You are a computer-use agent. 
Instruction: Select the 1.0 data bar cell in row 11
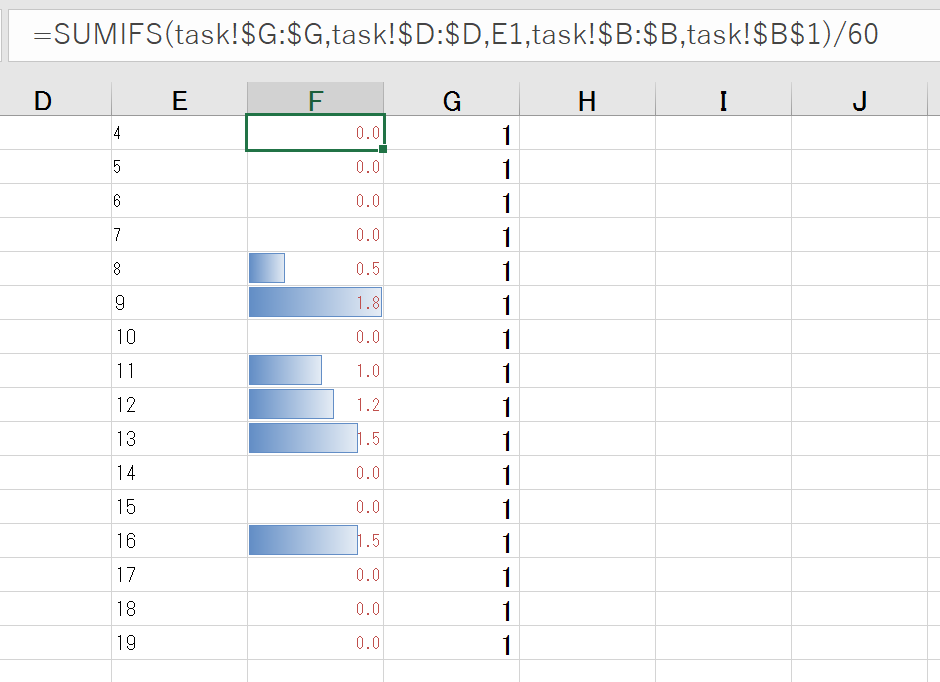coord(315,370)
